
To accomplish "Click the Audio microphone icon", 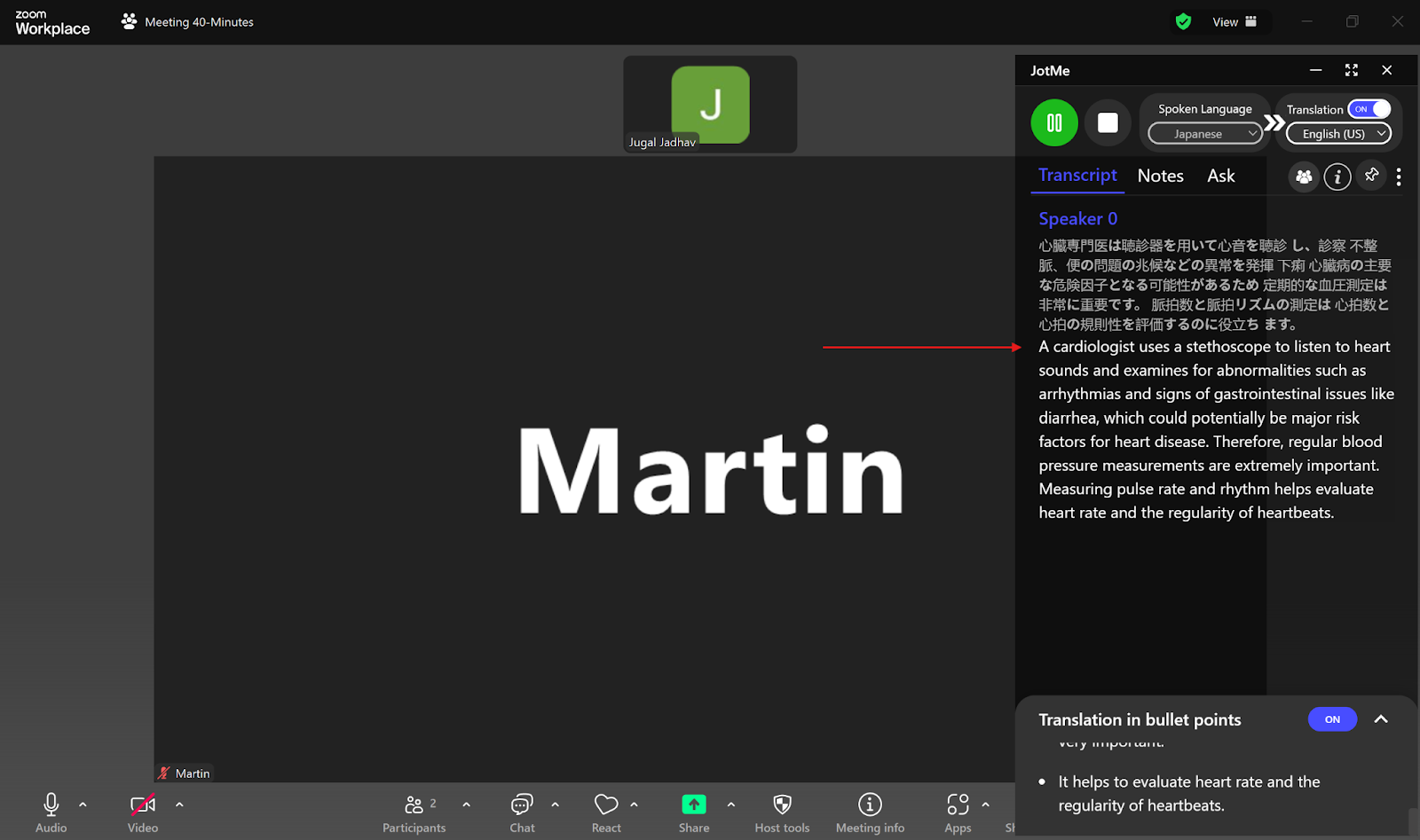I will tap(51, 805).
